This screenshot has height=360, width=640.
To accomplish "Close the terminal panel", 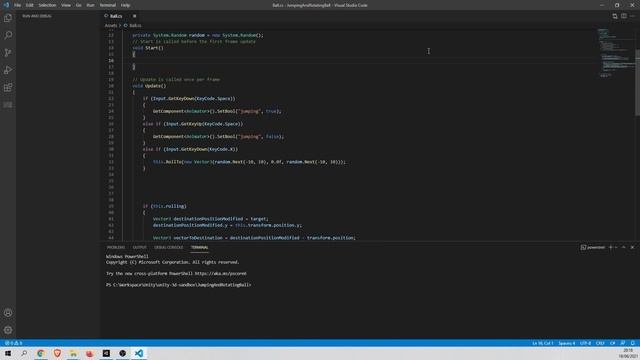I will point(632,247).
